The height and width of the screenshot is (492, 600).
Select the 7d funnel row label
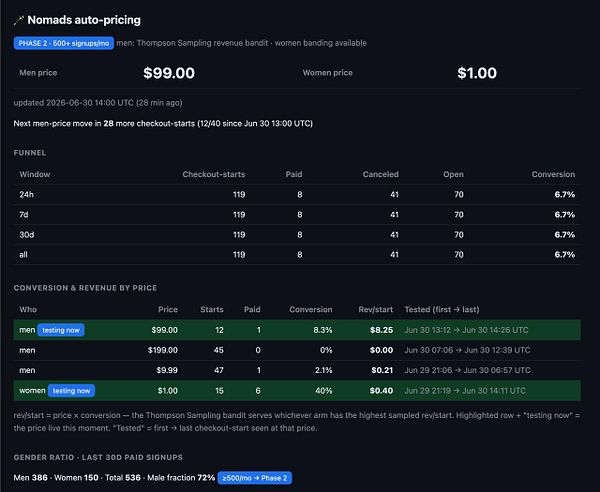[x=24, y=215]
